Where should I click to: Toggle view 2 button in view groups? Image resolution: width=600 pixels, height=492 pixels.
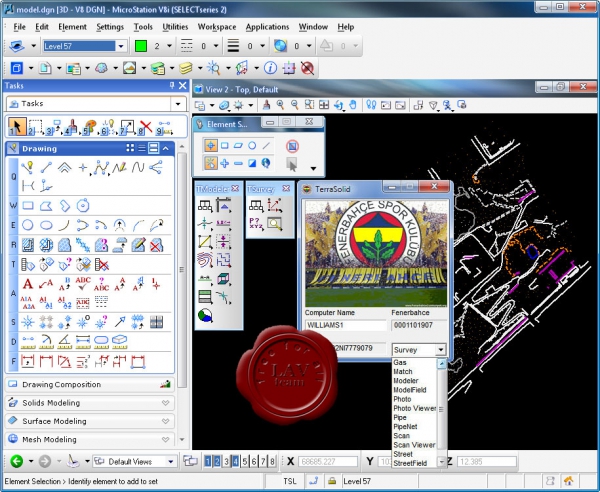(217, 461)
